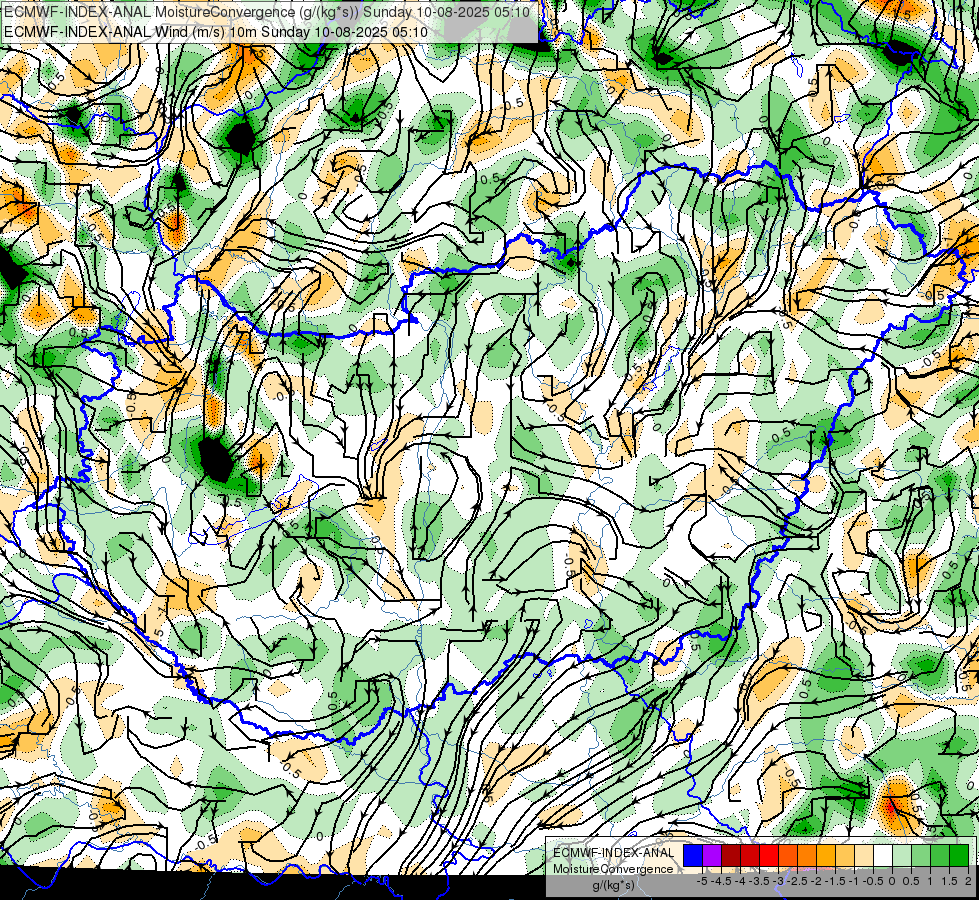This screenshot has height=900, width=979.
Task: Click the white swatch in the legend
Action: tap(883, 856)
